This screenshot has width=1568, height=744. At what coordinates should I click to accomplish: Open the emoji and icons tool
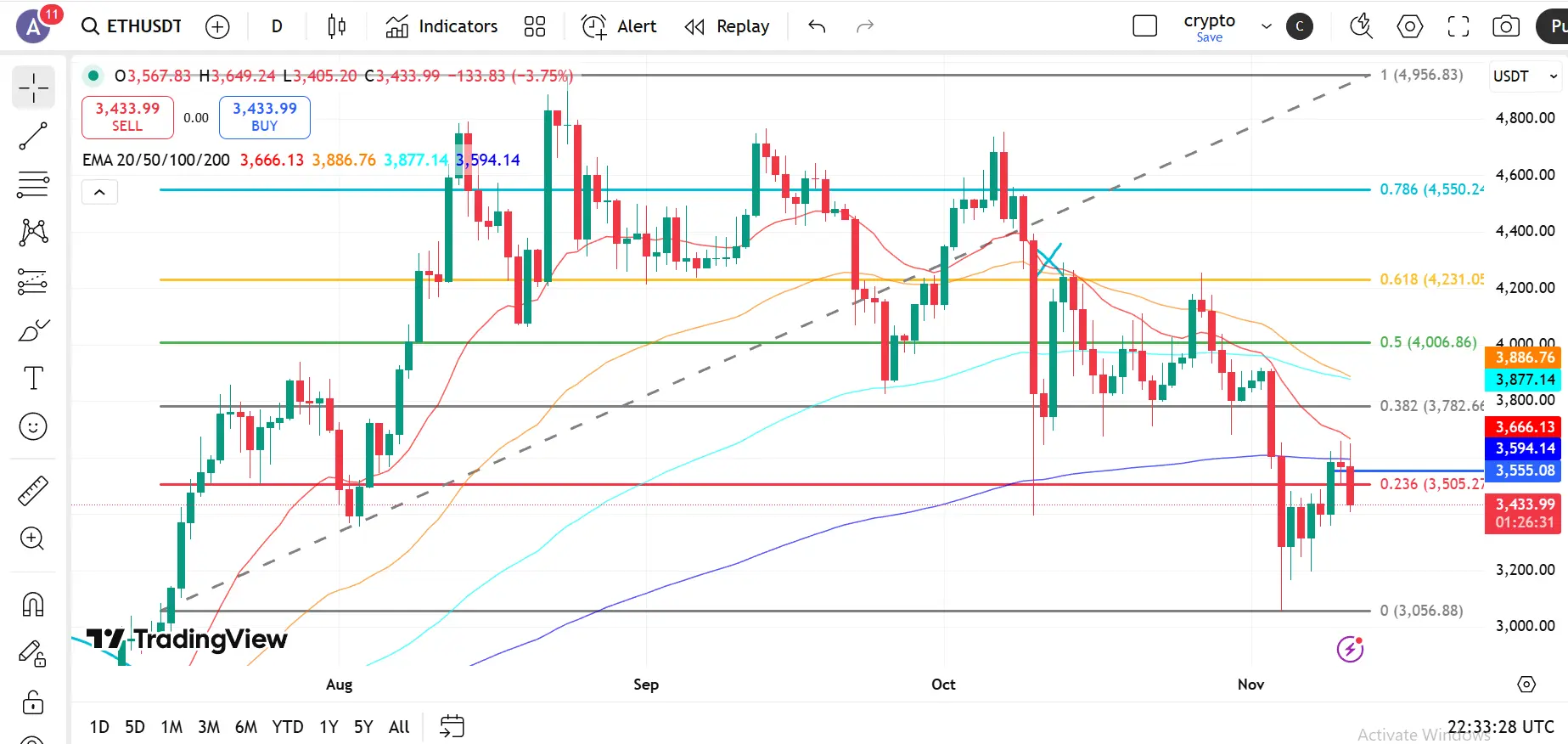click(33, 426)
